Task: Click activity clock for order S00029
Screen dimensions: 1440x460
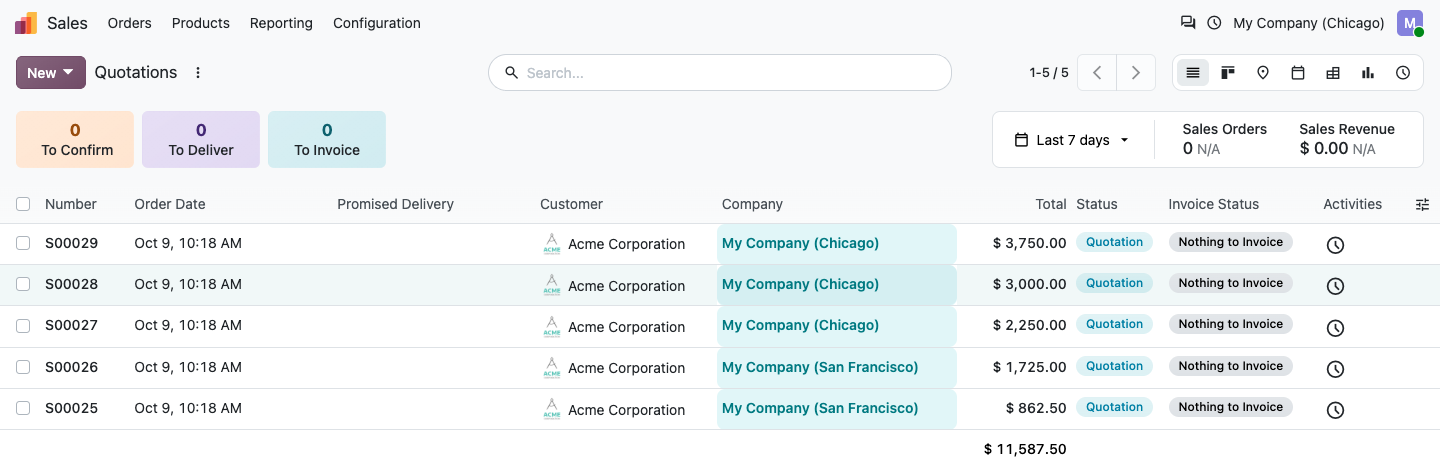Action: [x=1335, y=245]
